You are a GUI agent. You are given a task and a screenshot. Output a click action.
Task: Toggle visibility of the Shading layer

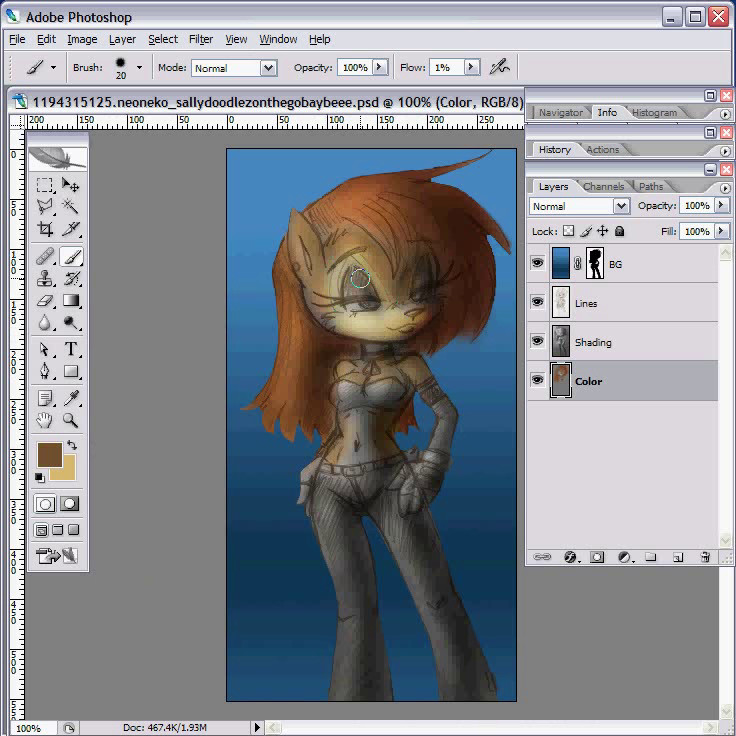click(x=538, y=342)
